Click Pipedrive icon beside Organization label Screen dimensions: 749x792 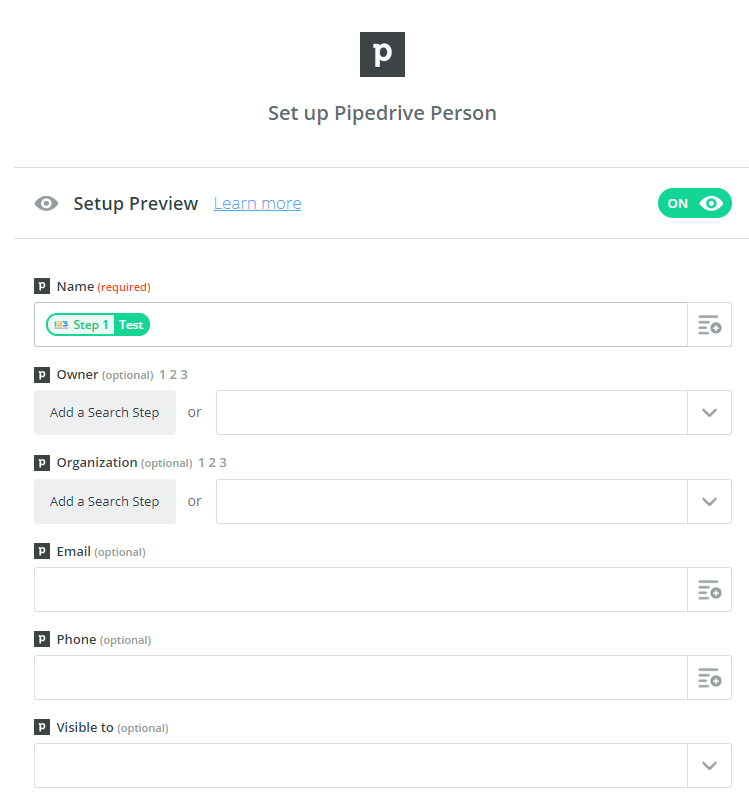(42, 463)
